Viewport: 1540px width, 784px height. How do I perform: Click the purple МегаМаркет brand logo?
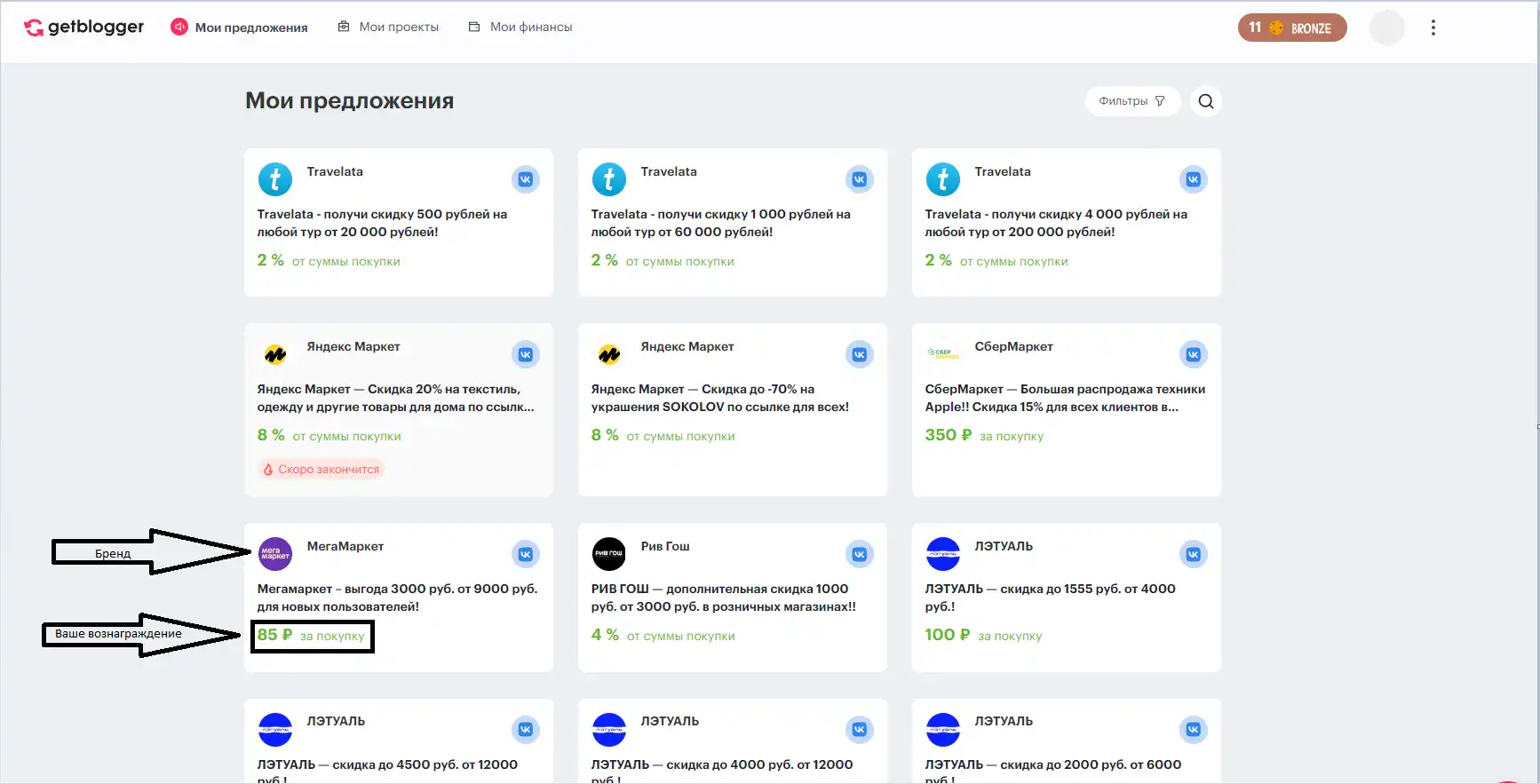275,554
